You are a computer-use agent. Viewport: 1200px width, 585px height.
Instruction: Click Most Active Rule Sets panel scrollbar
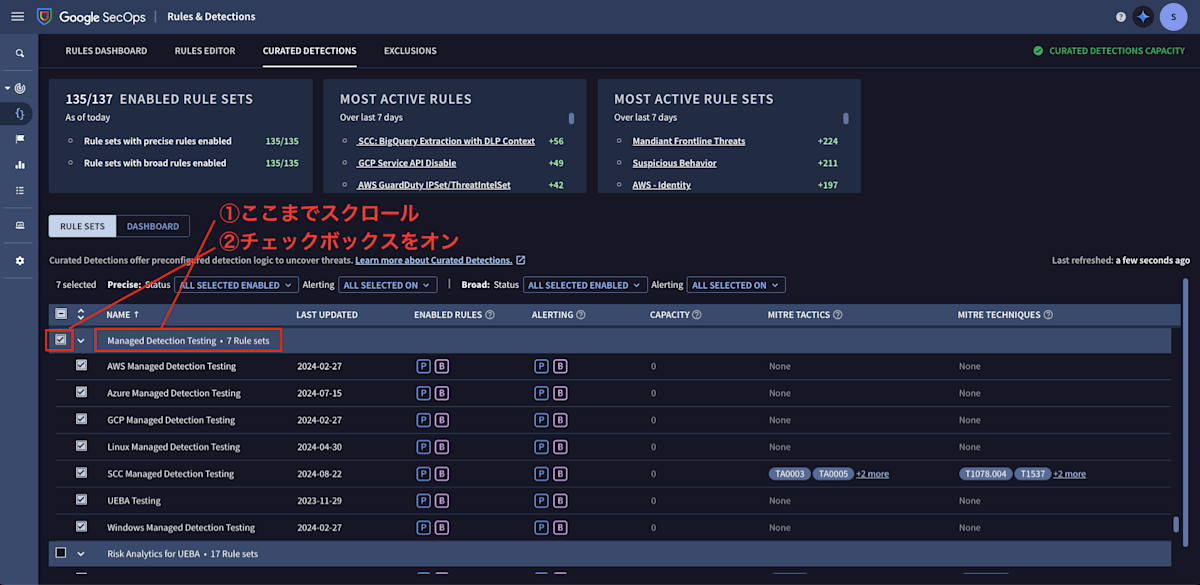(845, 118)
